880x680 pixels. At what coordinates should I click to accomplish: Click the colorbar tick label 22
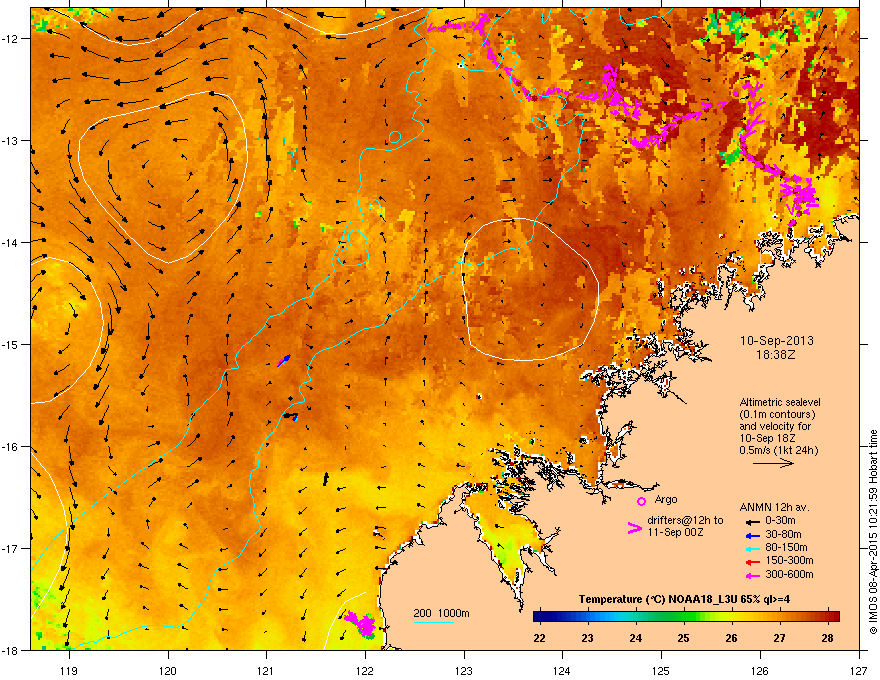click(539, 638)
